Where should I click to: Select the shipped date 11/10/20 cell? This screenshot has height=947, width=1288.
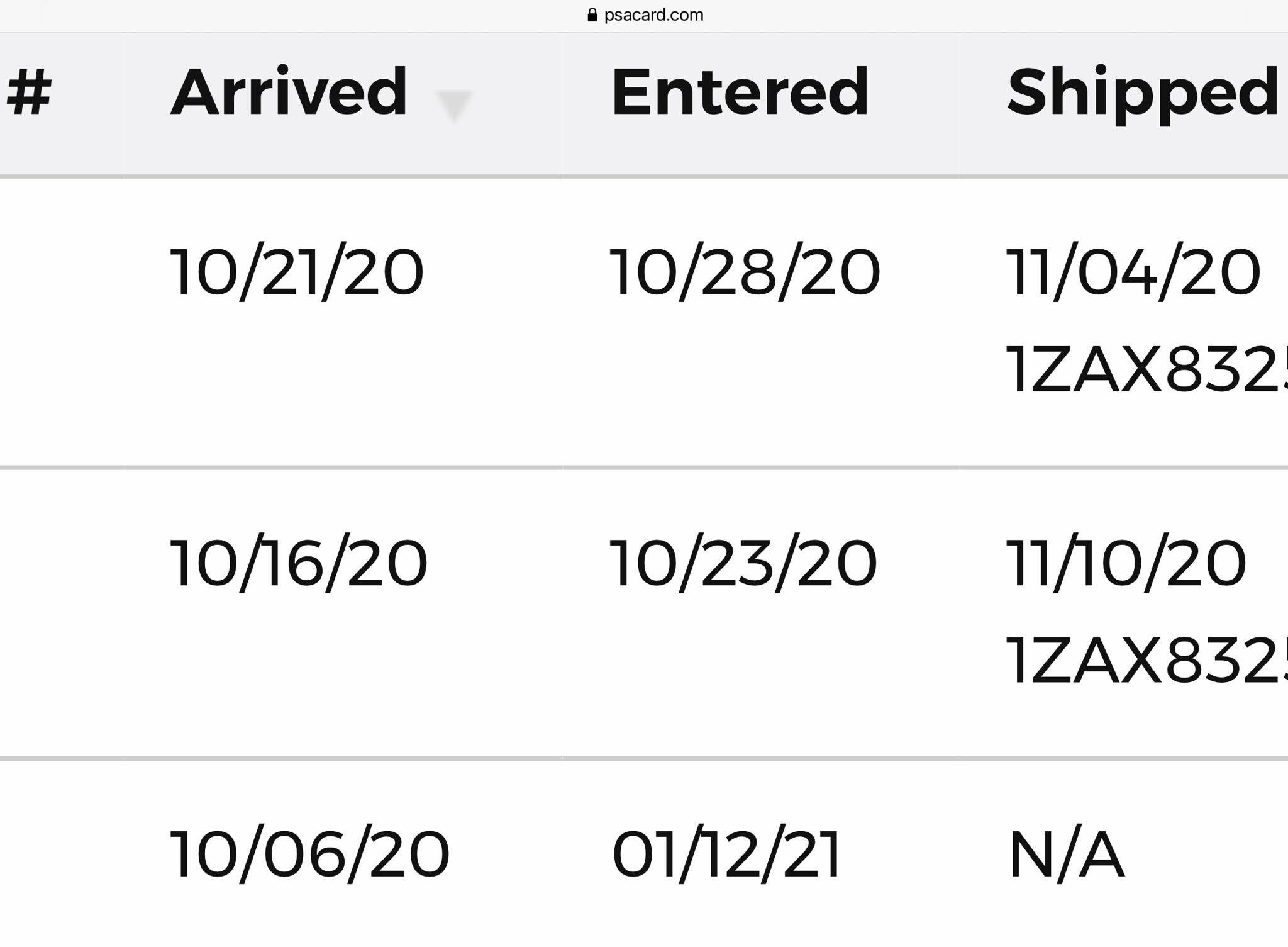click(1126, 563)
